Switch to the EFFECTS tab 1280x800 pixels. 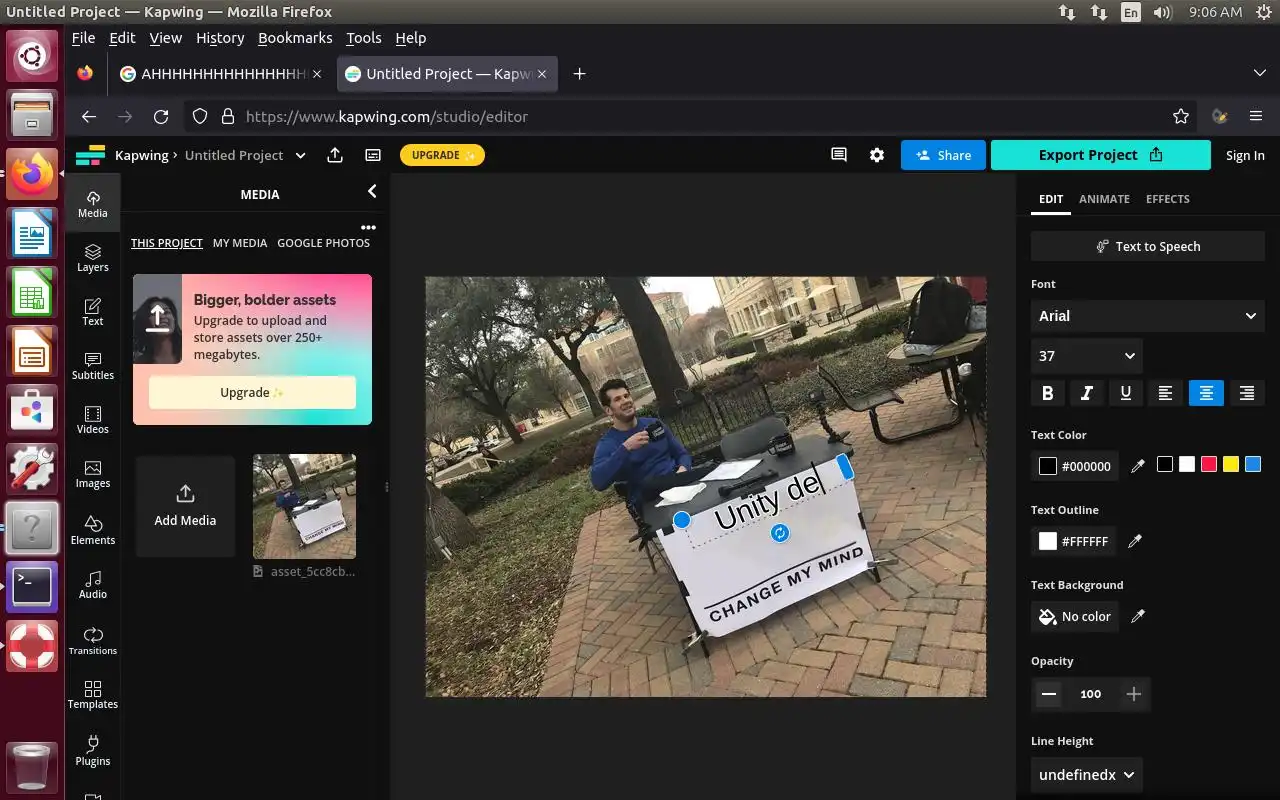[x=1167, y=199]
